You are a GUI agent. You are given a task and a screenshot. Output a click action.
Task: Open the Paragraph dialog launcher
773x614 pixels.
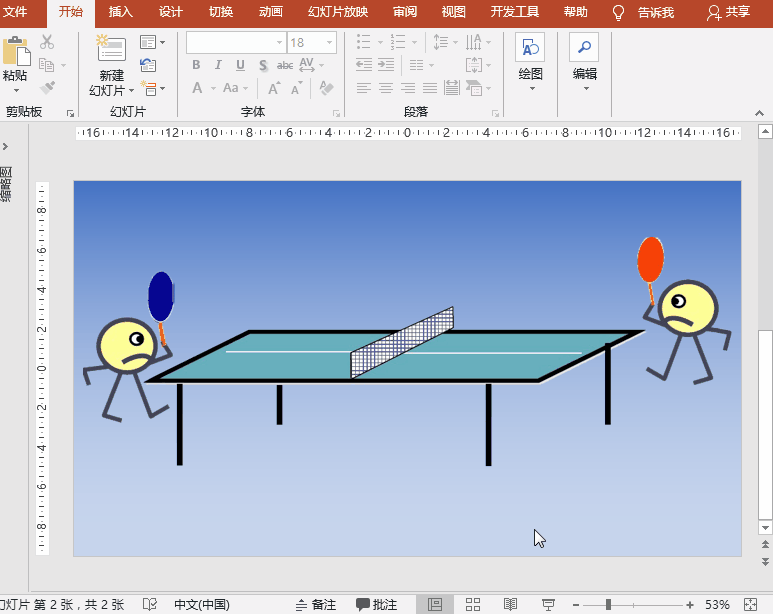[x=495, y=113]
